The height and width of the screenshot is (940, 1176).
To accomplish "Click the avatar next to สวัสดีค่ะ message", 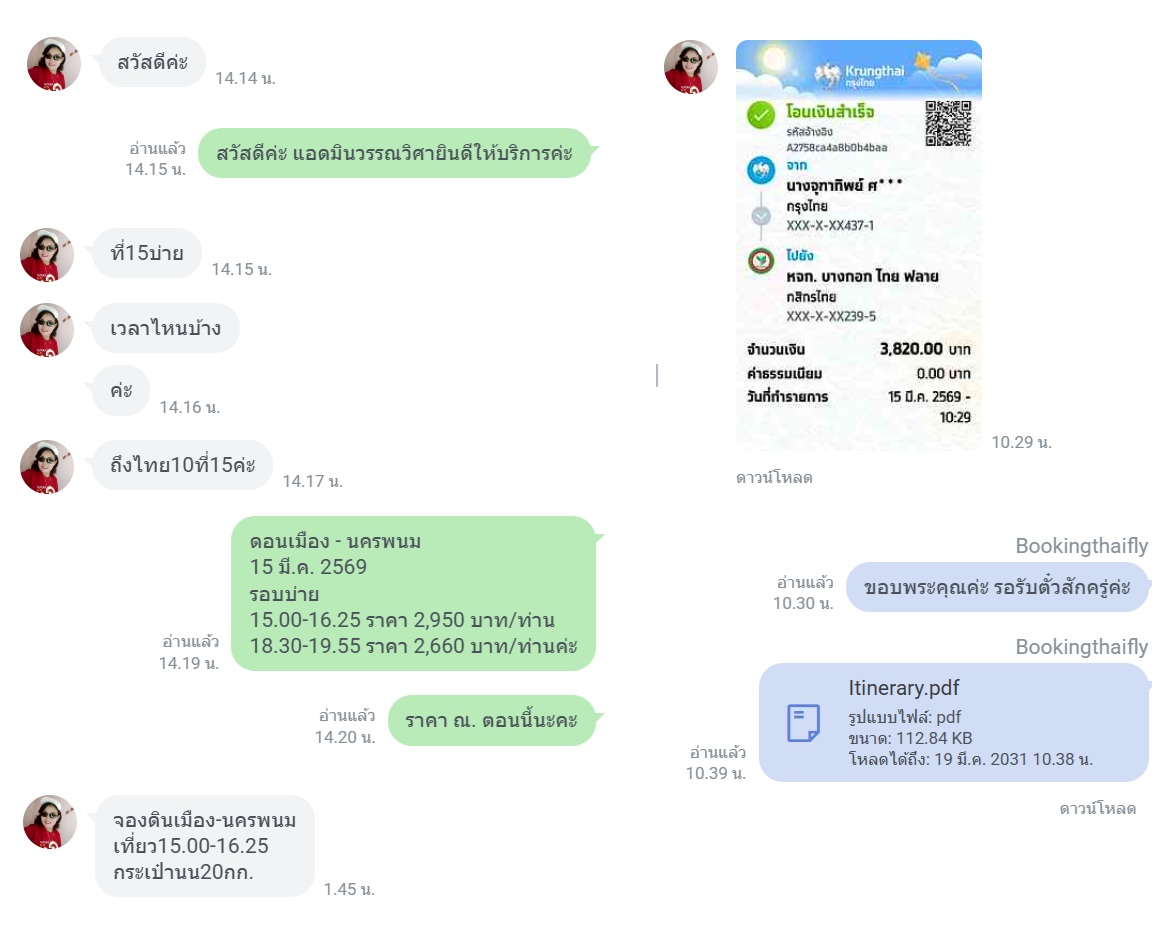I will [x=54, y=64].
